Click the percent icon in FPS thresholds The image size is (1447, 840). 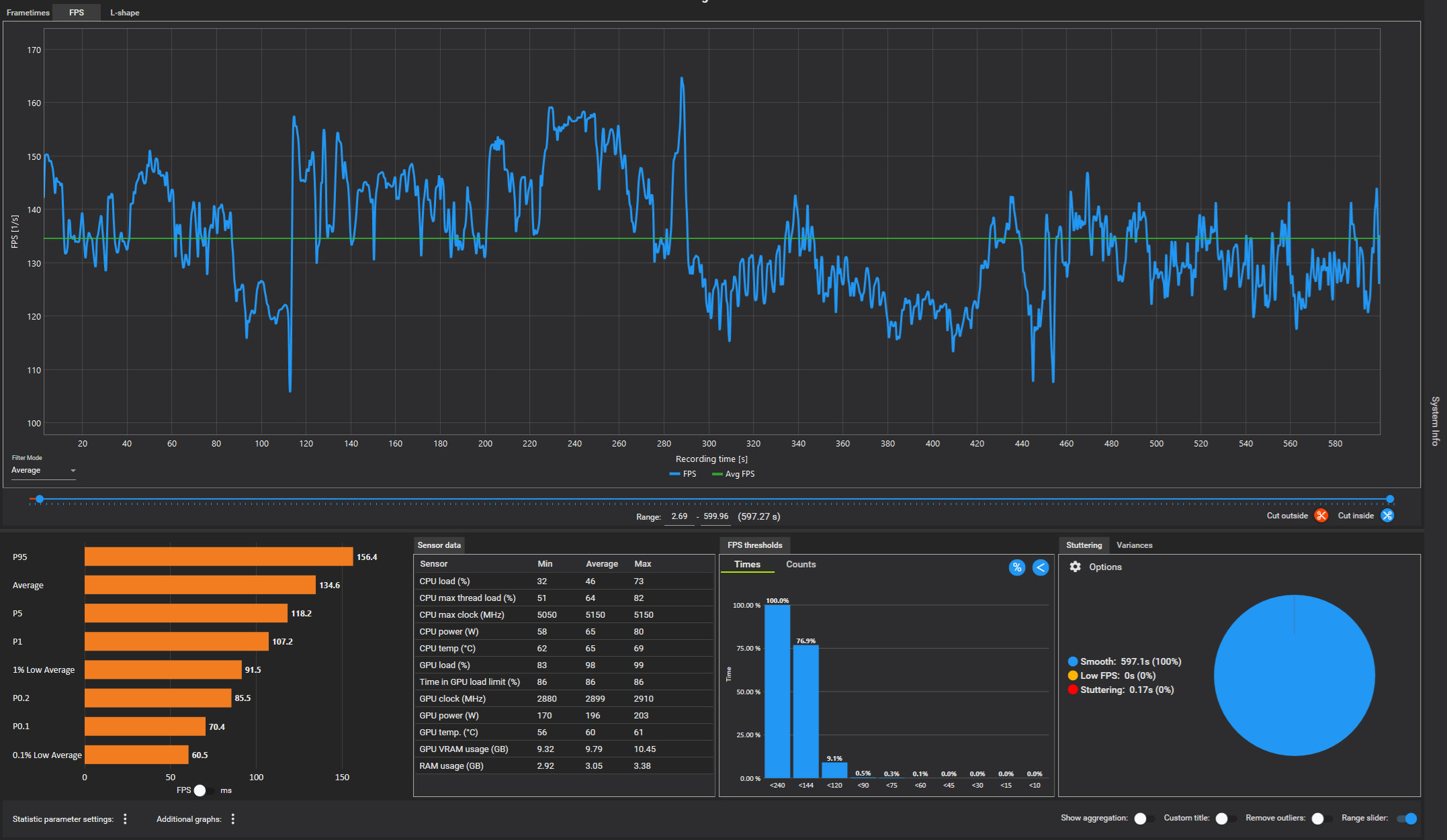pos(1017,567)
